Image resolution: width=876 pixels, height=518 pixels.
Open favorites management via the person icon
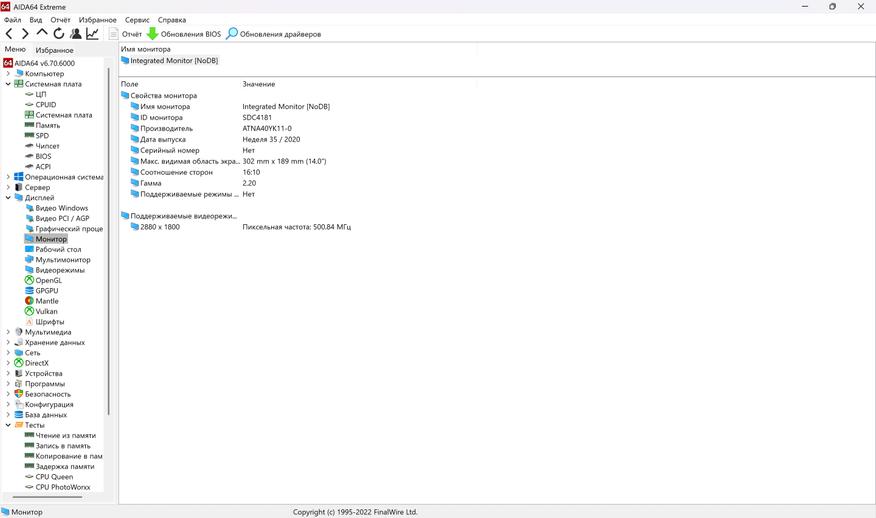[75, 34]
